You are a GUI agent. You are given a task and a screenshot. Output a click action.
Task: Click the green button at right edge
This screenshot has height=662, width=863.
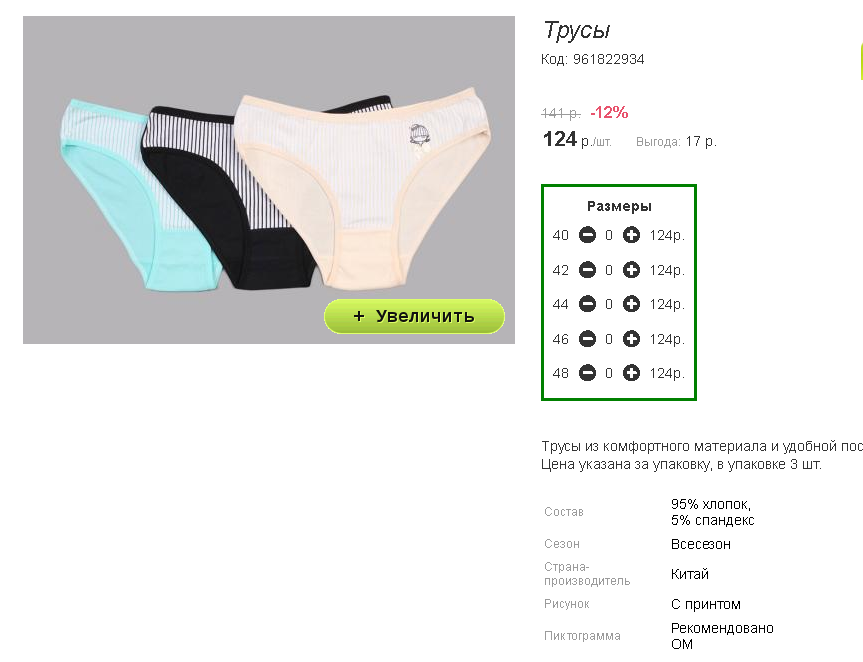(861, 62)
